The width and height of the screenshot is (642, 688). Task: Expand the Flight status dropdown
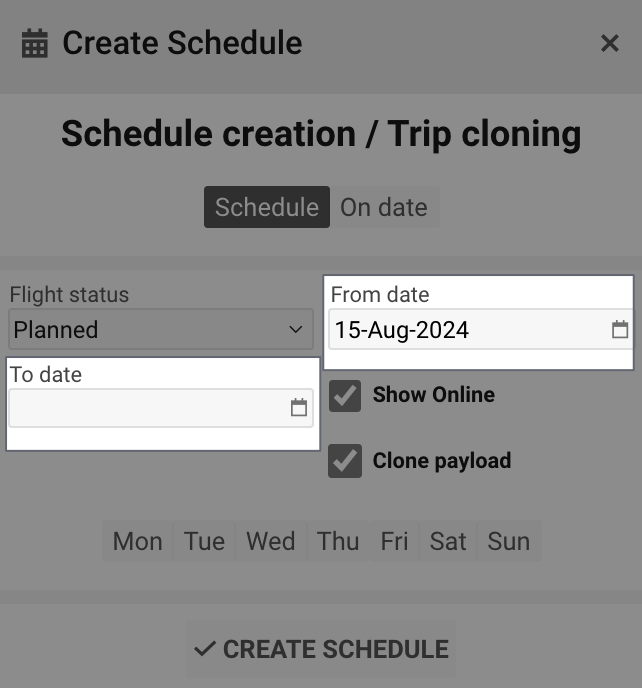(x=160, y=330)
